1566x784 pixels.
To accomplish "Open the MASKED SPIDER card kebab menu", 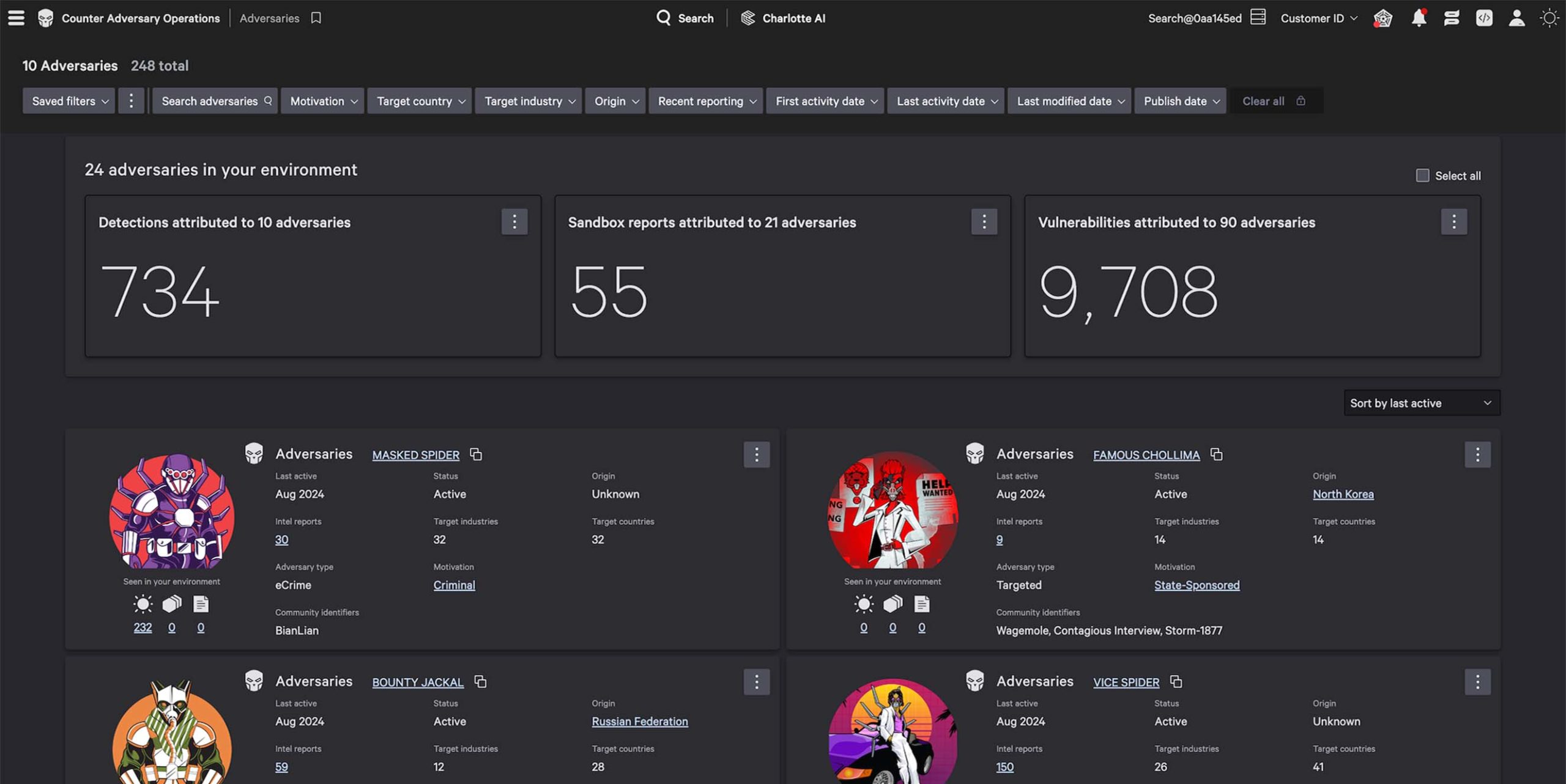I will tap(757, 454).
